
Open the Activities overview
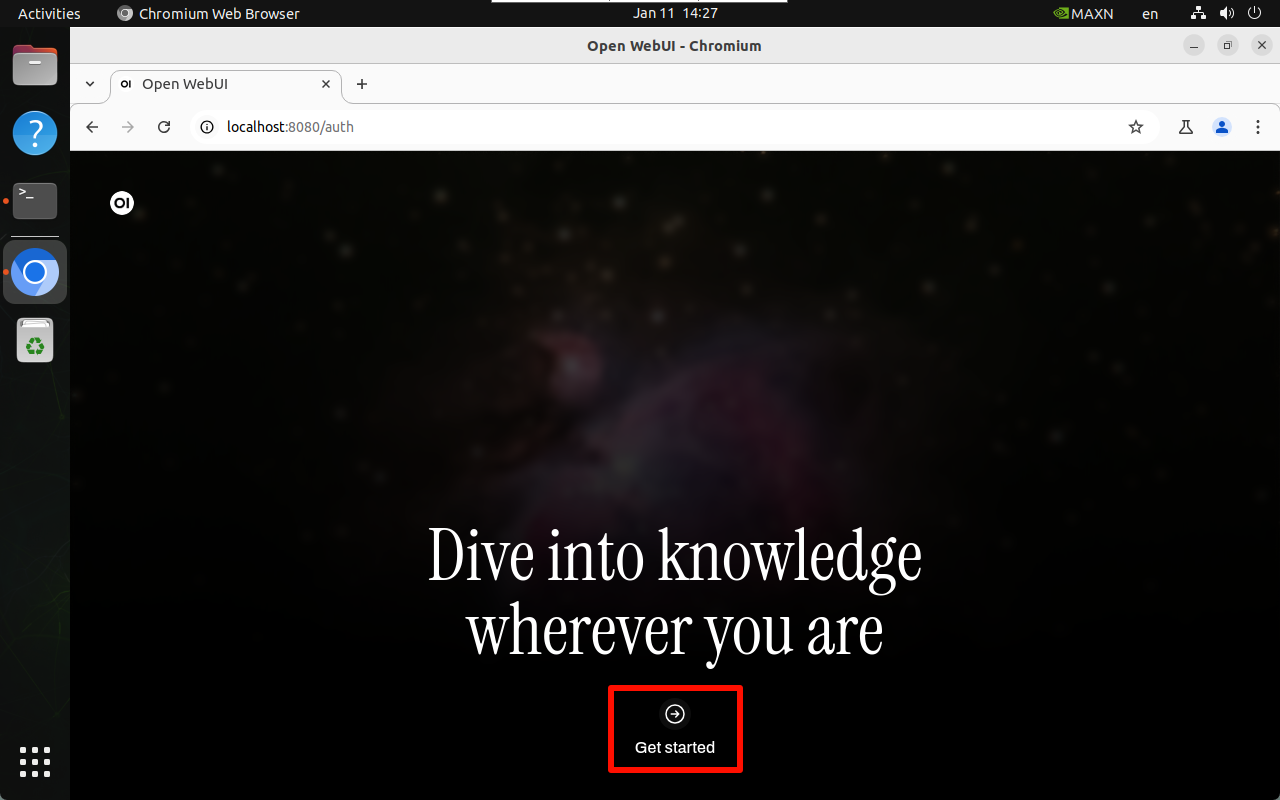(48, 13)
